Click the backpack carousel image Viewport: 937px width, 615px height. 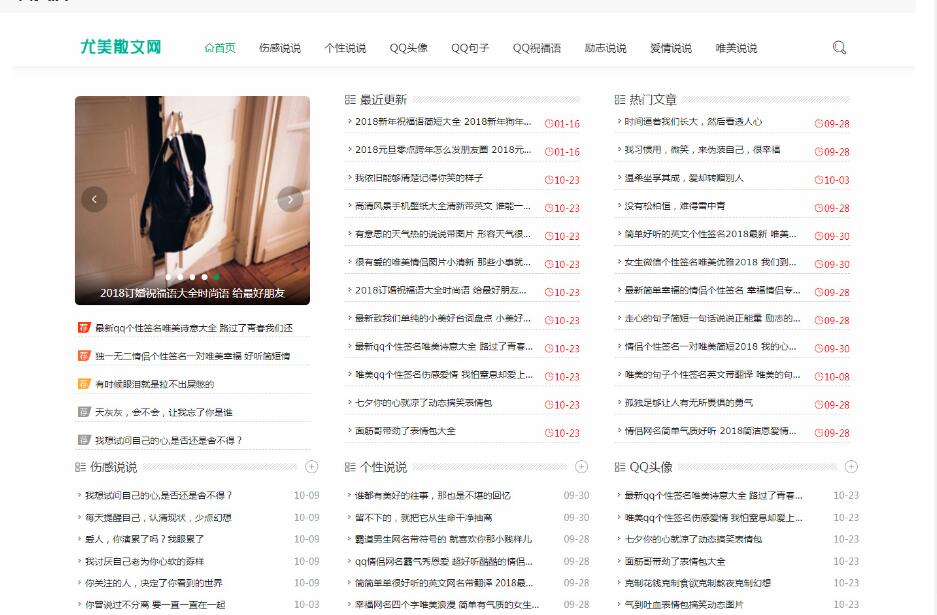click(x=192, y=180)
